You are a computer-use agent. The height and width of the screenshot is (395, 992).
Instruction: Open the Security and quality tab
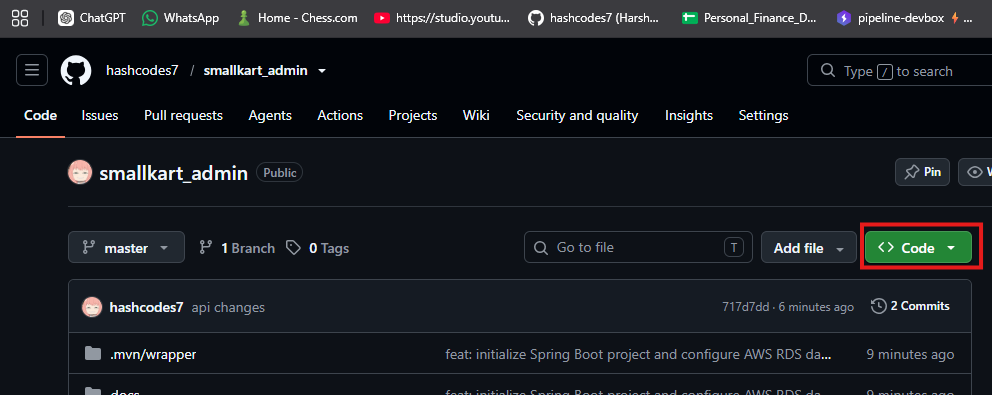tap(577, 116)
